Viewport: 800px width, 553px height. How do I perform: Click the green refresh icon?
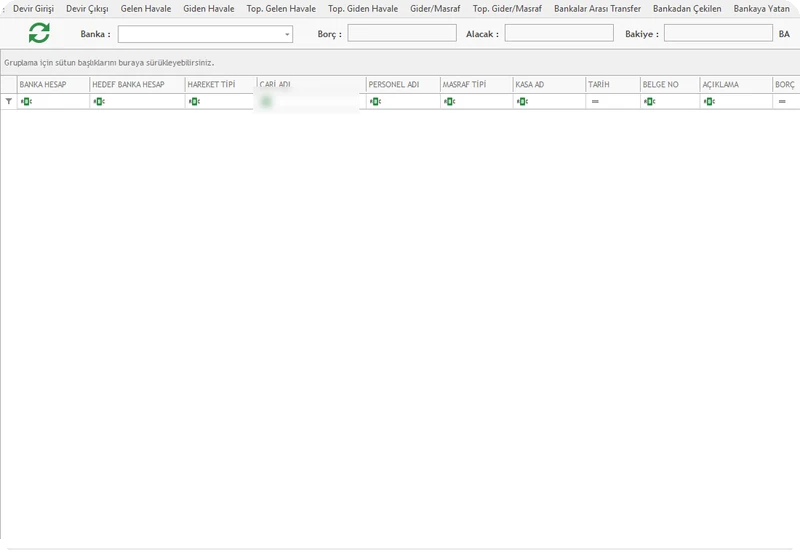(39, 33)
